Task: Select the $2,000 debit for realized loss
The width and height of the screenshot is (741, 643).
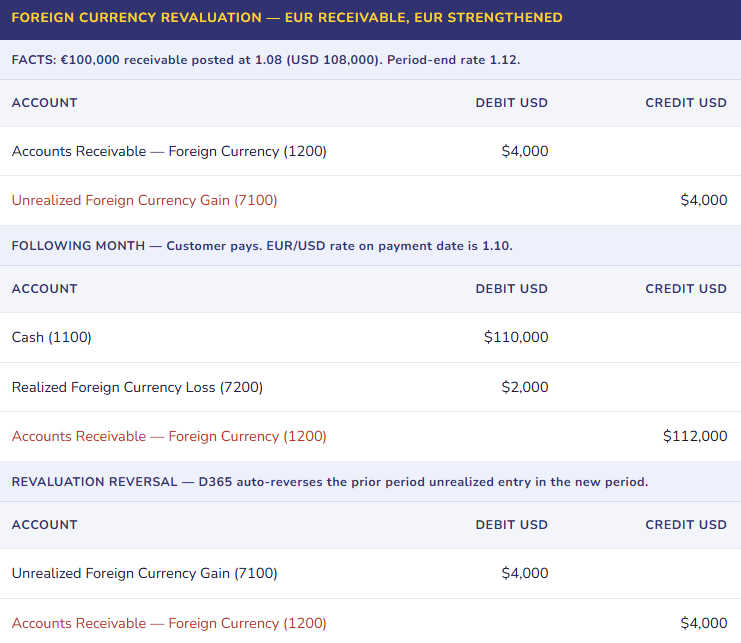Action: click(x=525, y=387)
